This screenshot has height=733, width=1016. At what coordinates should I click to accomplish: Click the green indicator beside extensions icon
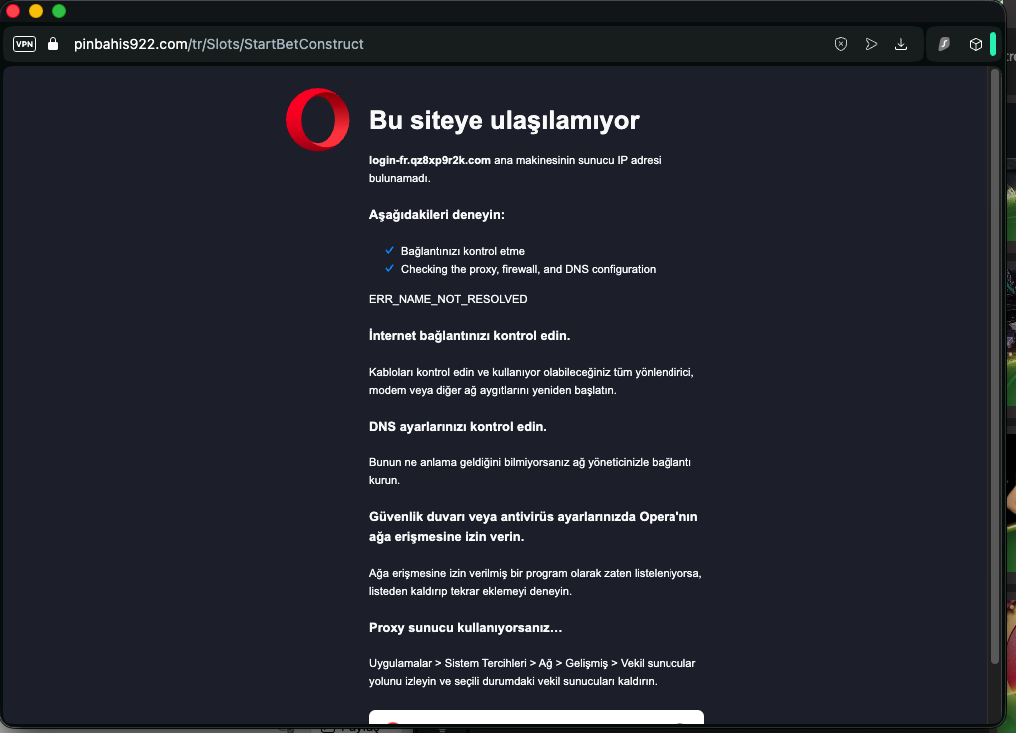[x=993, y=44]
